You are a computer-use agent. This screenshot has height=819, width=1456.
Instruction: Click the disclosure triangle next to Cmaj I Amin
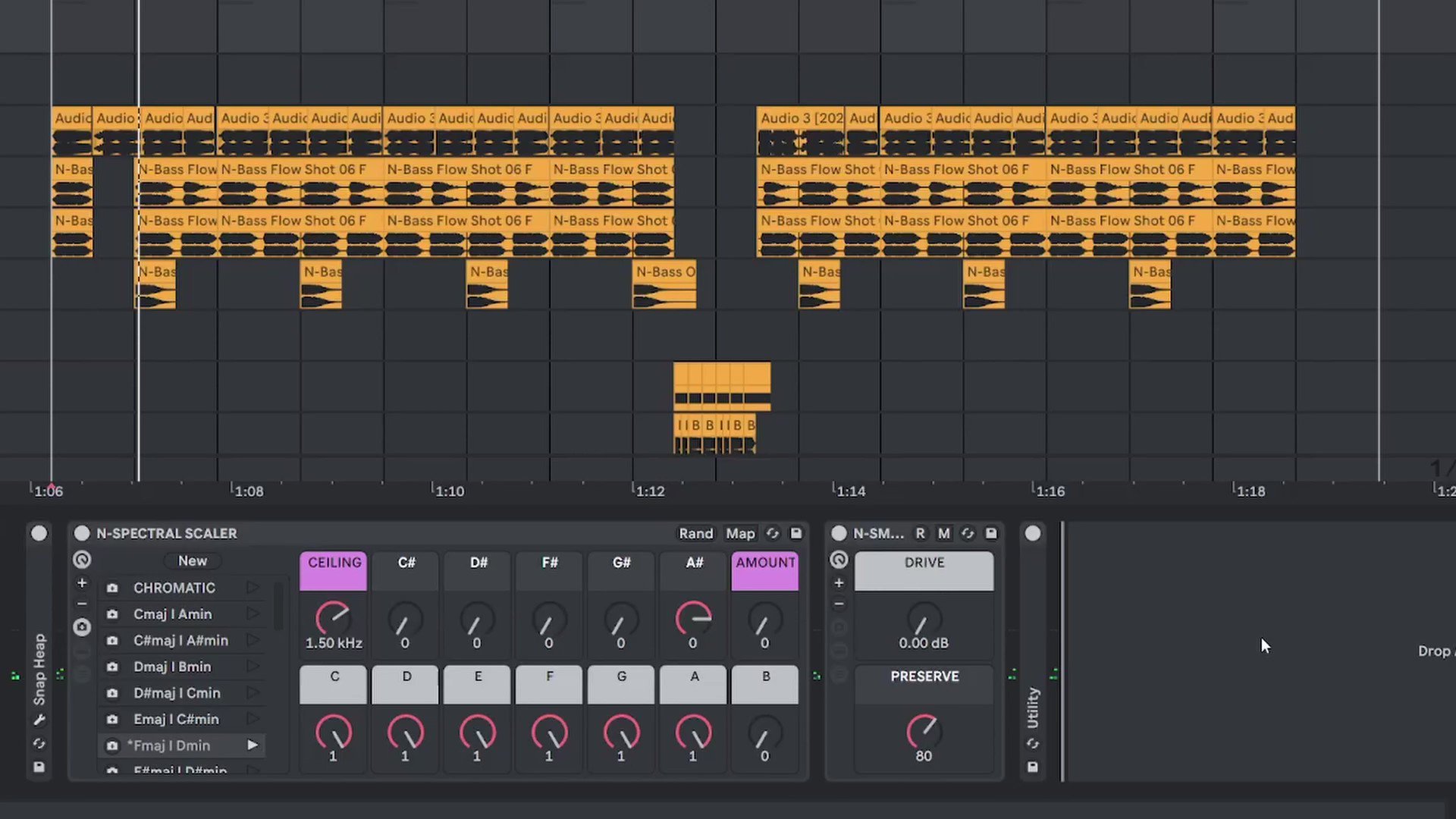click(x=253, y=614)
